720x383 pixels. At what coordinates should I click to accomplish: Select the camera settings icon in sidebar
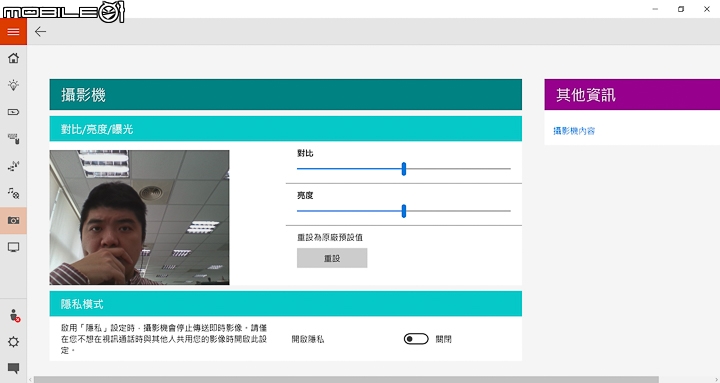[x=13, y=220]
